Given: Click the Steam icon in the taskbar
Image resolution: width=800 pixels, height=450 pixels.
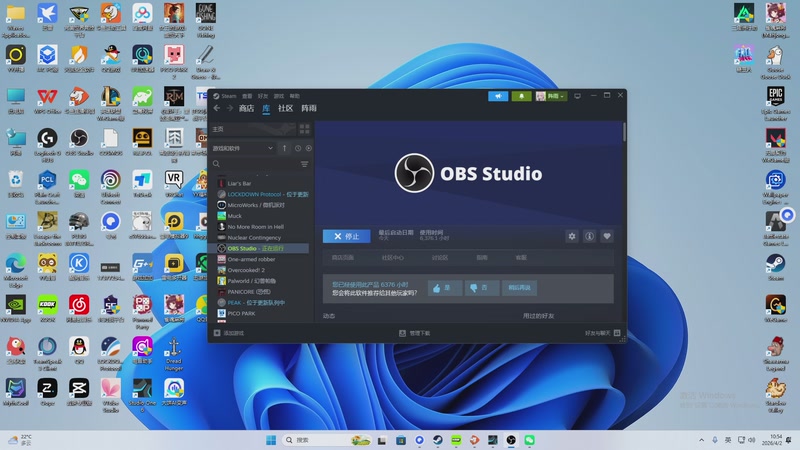Looking at the screenshot, I should coord(438,440).
